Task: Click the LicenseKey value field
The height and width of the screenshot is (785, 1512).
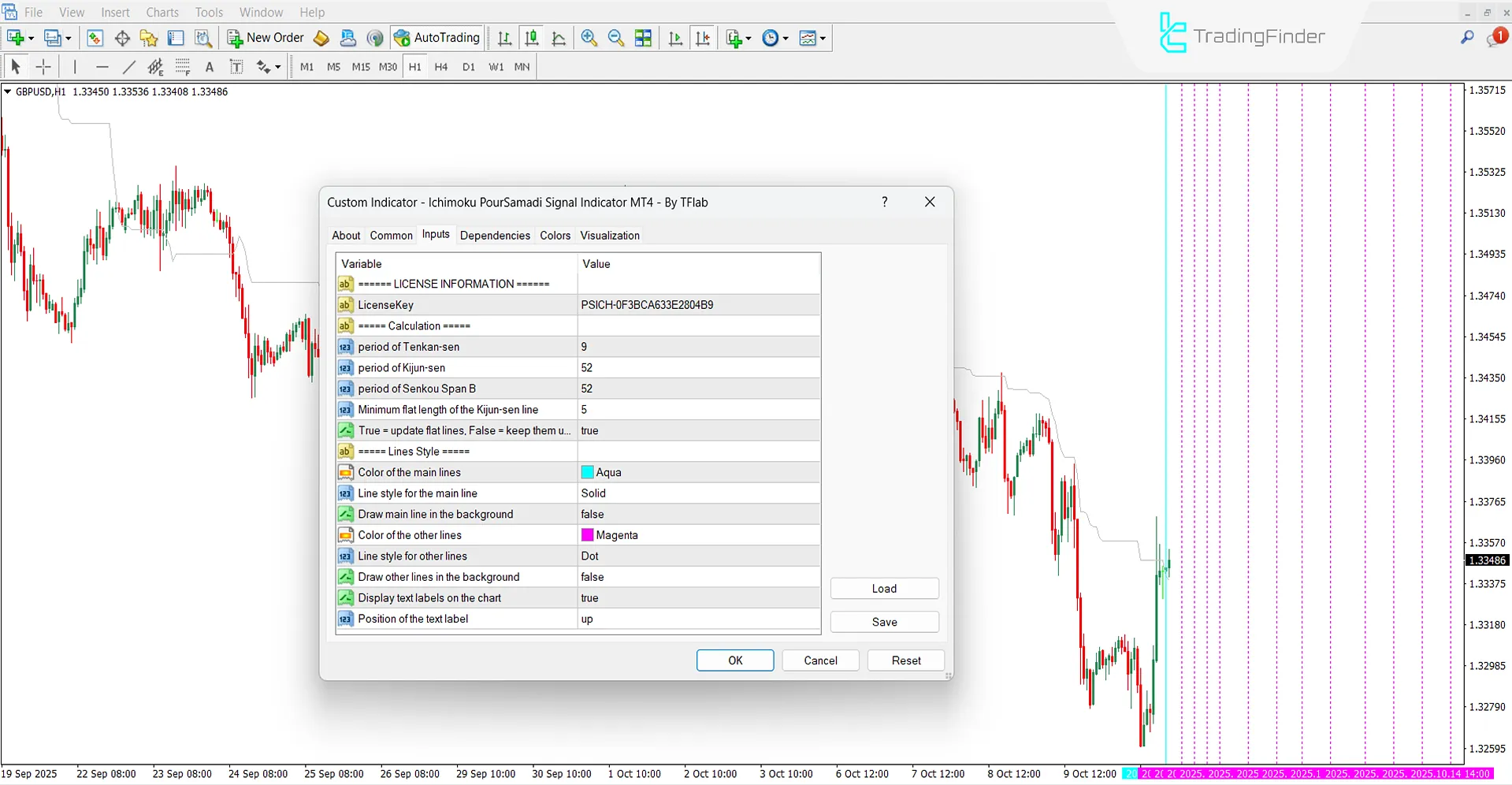Action: 697,304
